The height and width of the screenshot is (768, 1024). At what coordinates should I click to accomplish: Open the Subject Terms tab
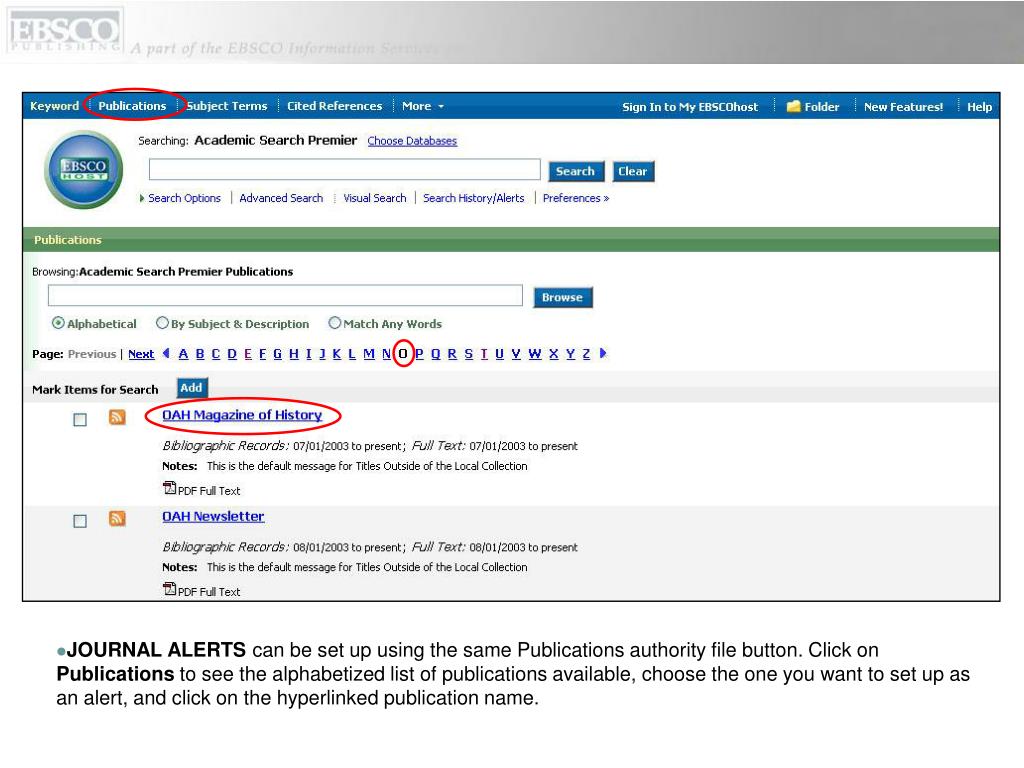pyautogui.click(x=227, y=106)
